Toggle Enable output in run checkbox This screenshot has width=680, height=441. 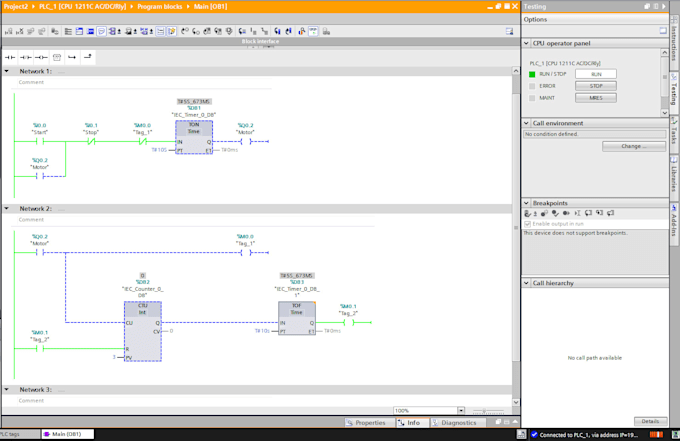tap(527, 224)
